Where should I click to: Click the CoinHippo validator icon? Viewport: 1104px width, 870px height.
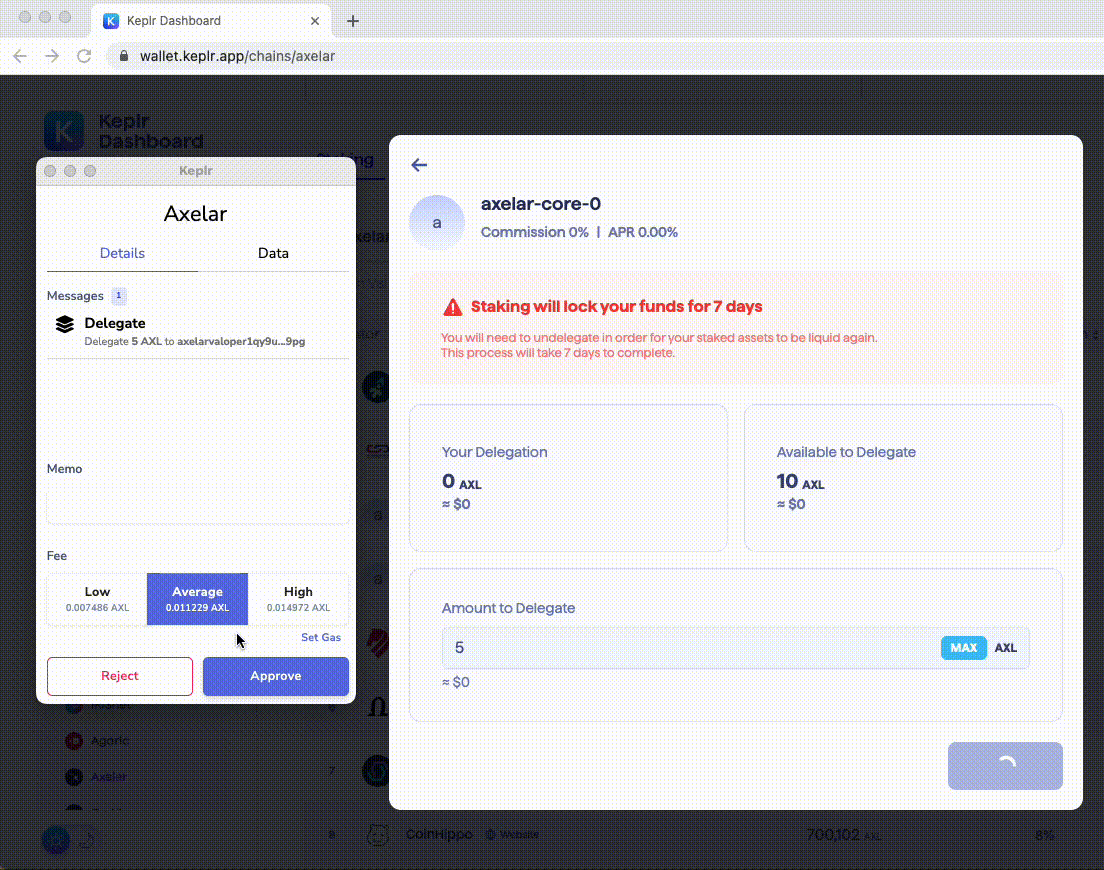tap(378, 835)
